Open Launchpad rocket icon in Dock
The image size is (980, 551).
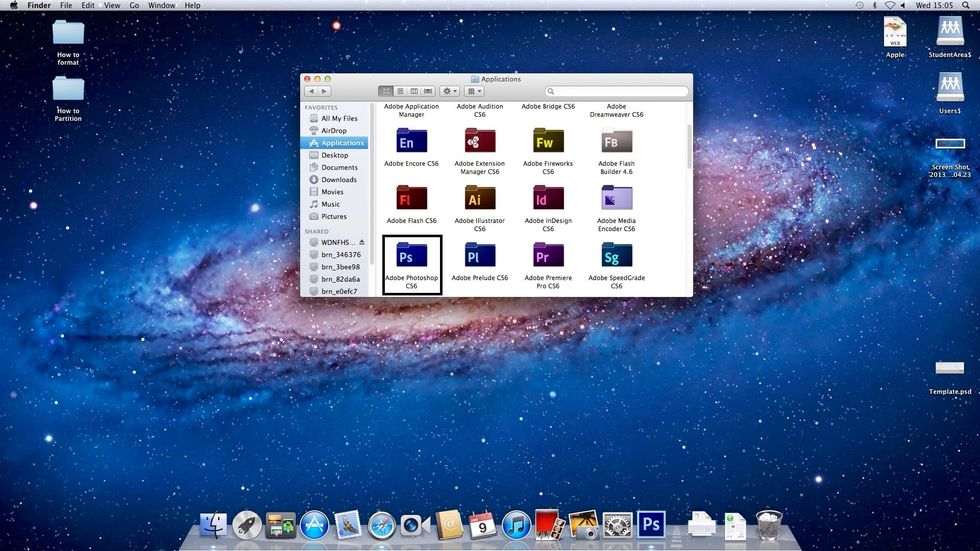[247, 525]
